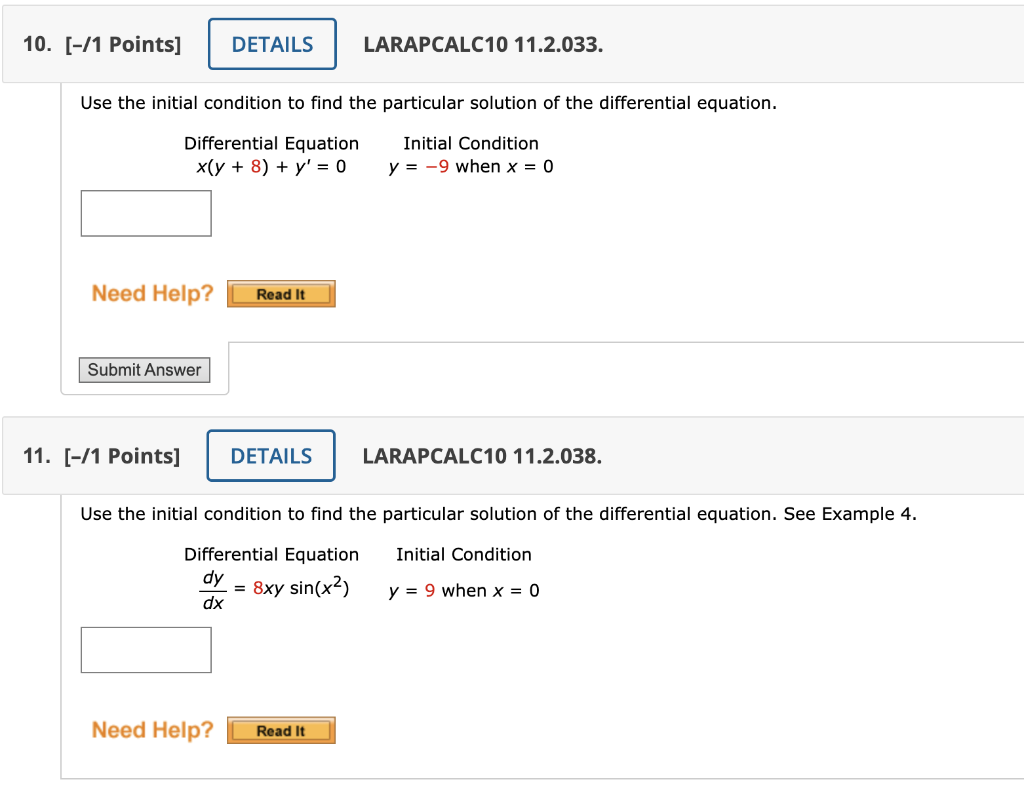Click the question 11 instruction mentioning Example 4
1024x788 pixels.
click(x=498, y=514)
